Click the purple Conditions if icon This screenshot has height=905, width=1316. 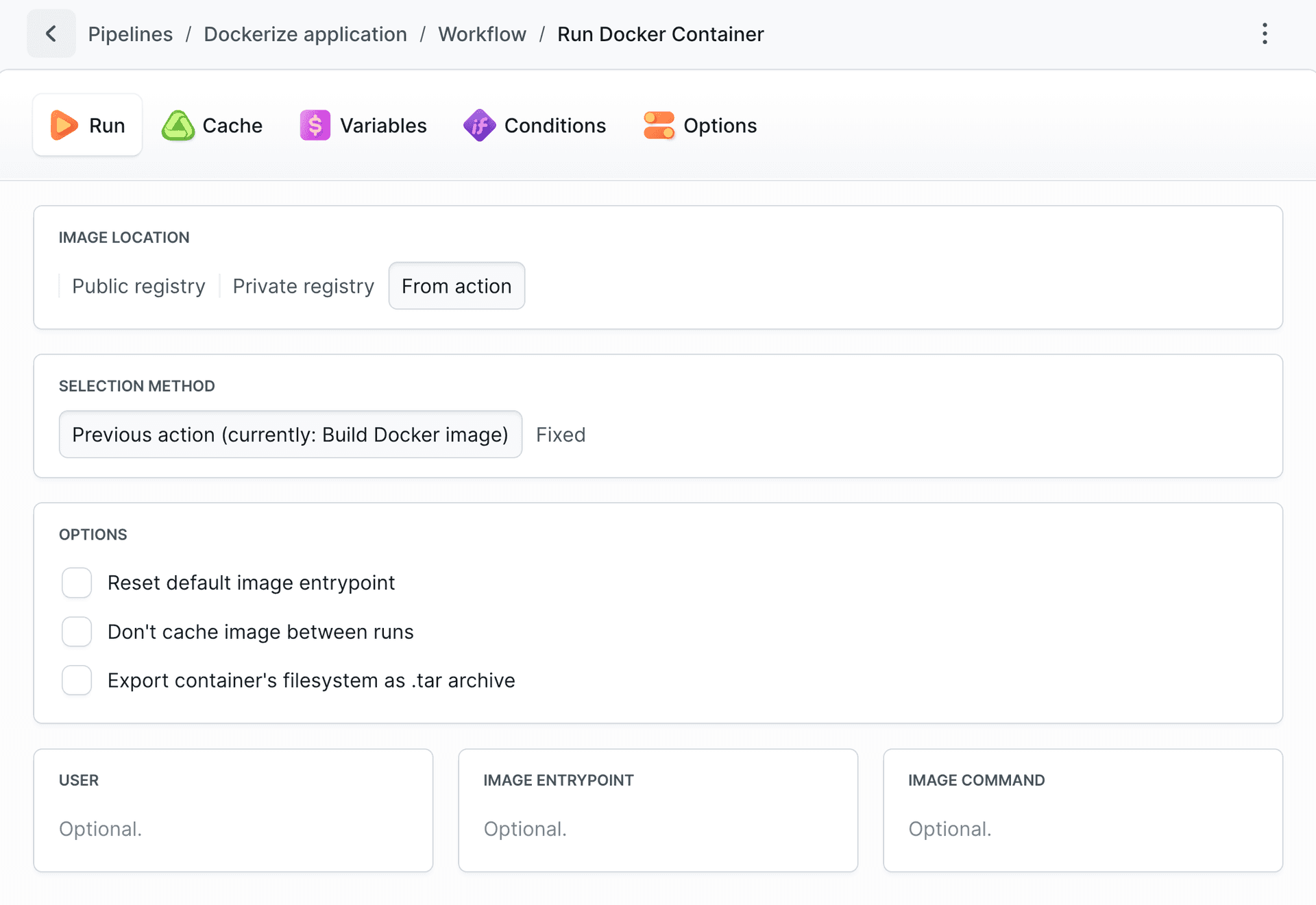(480, 125)
